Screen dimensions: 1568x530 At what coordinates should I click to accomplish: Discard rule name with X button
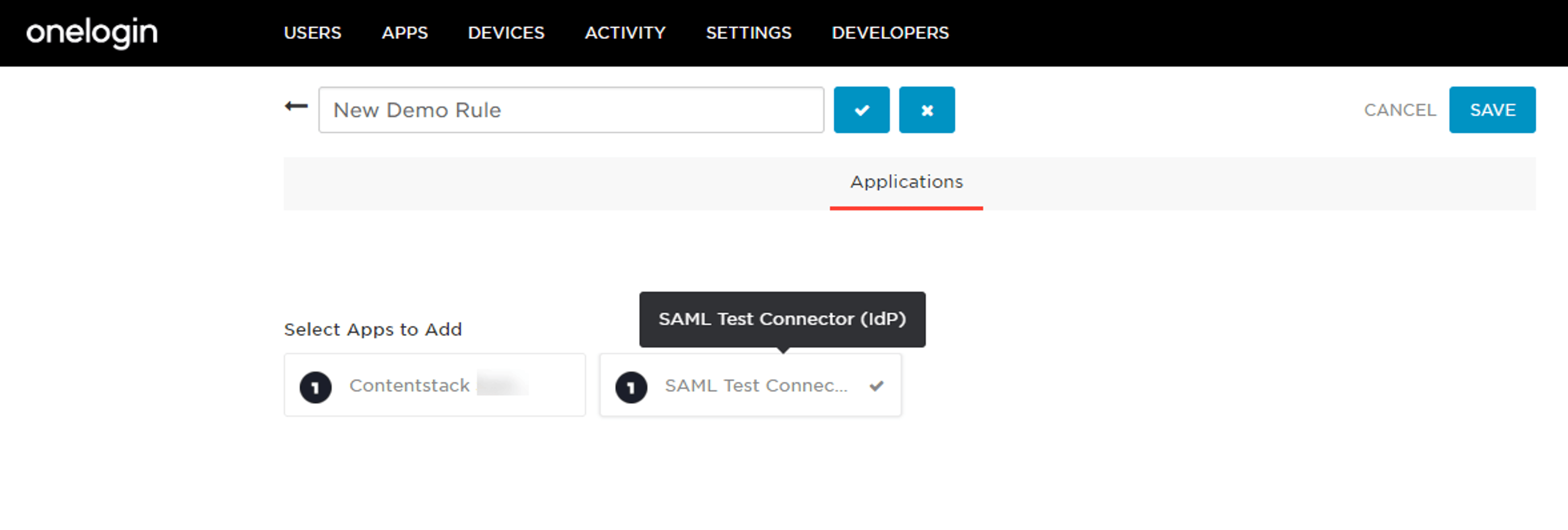[927, 110]
